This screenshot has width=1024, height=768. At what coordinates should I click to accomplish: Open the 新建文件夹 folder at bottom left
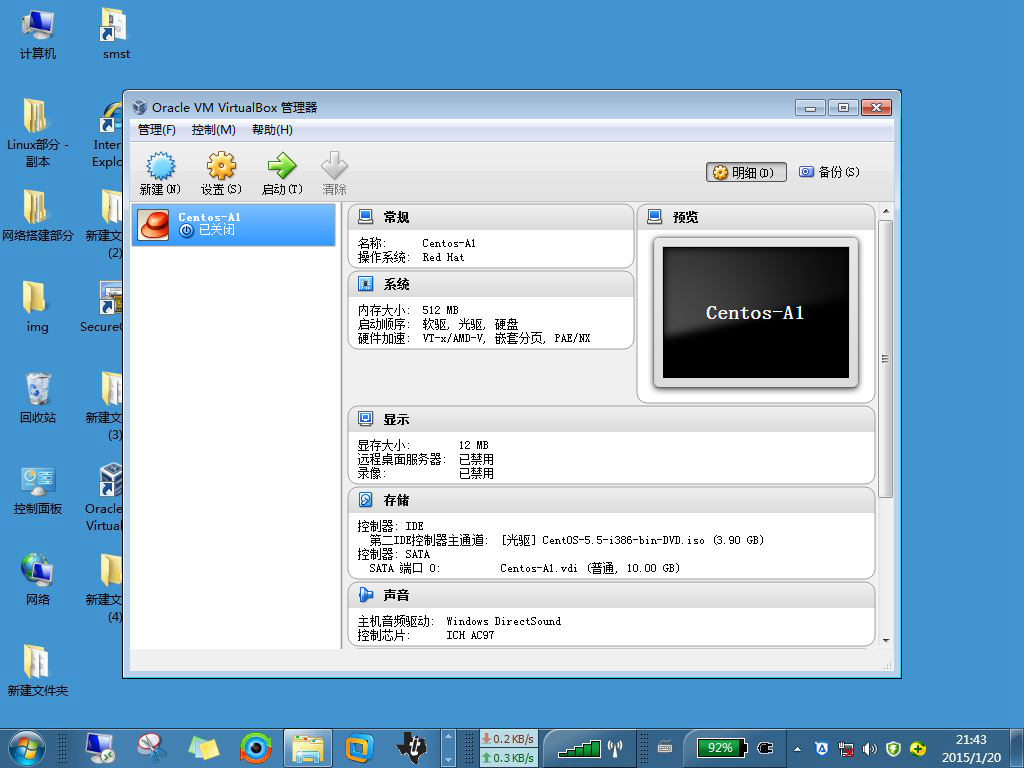37,671
